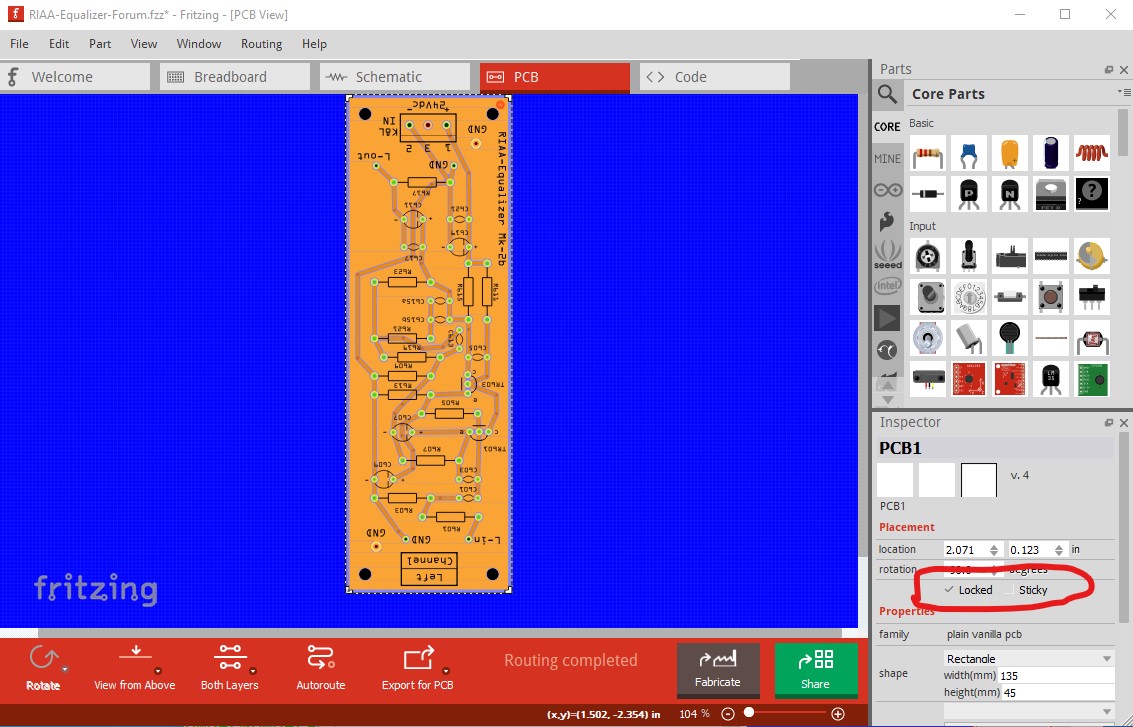Open the SparkFun flame parts bin
1133x727 pixels.
[887, 221]
